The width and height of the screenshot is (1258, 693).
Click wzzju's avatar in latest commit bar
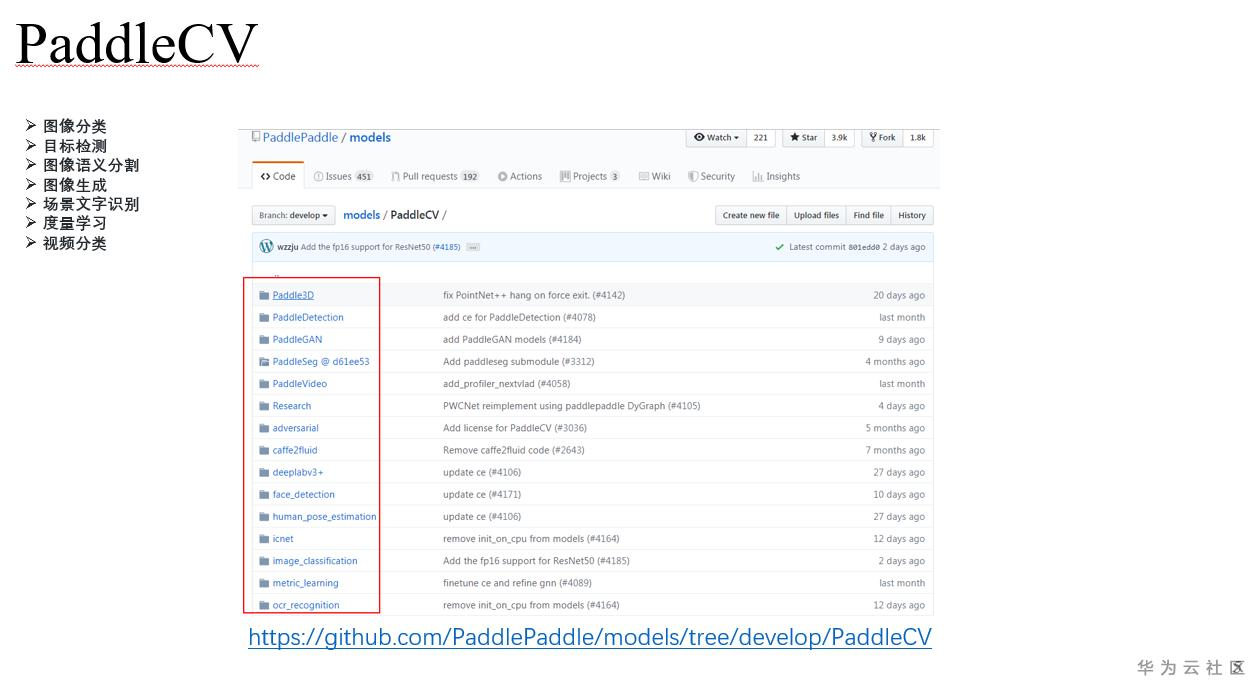point(266,246)
